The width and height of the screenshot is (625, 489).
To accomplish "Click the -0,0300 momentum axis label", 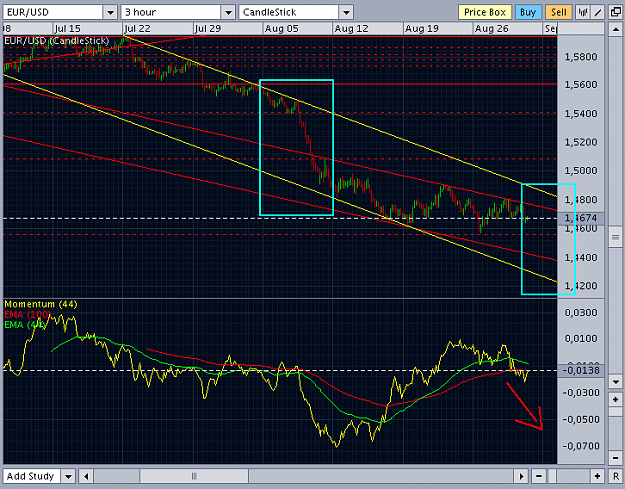I will pos(580,393).
